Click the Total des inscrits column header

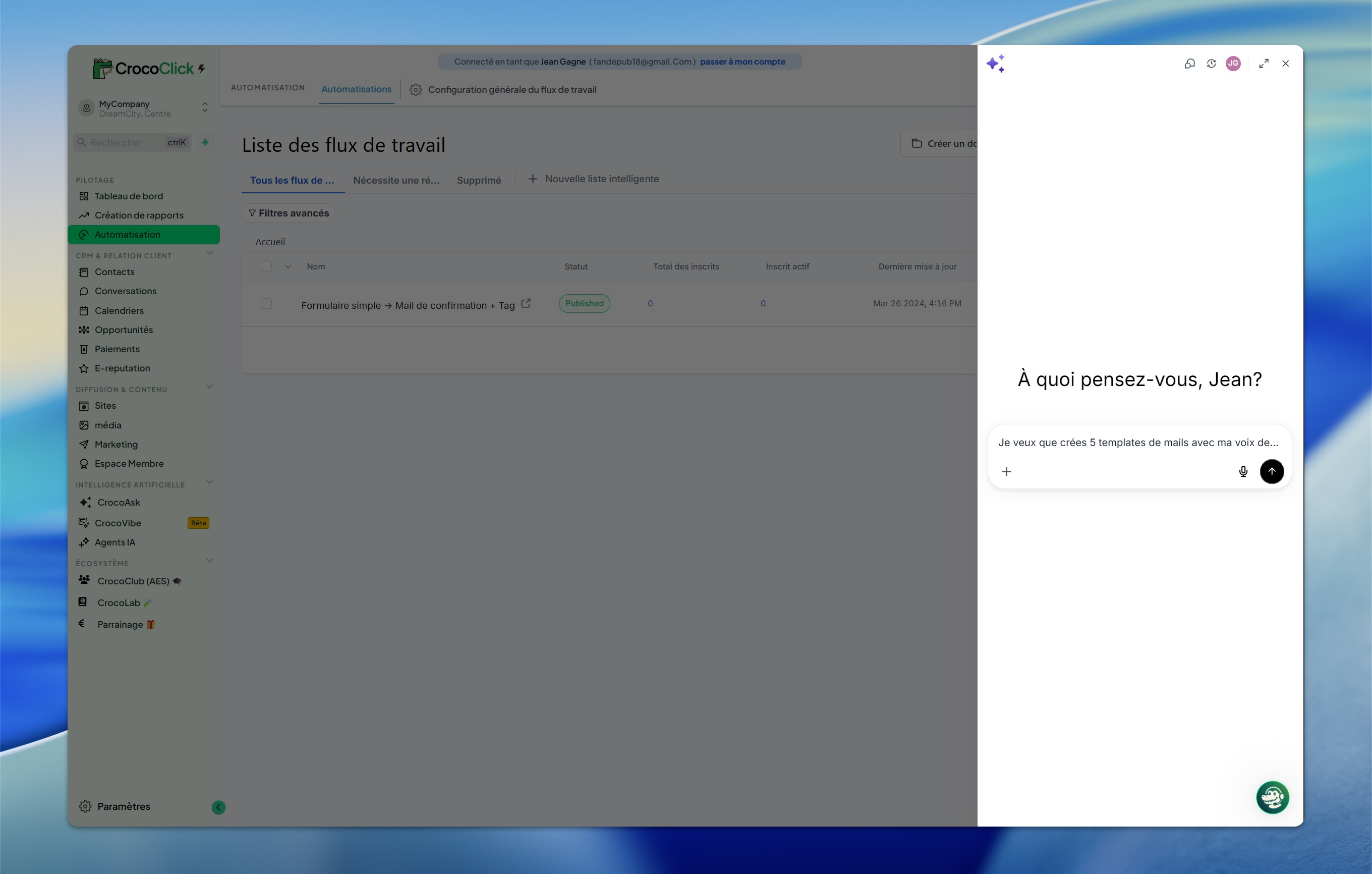(686, 267)
